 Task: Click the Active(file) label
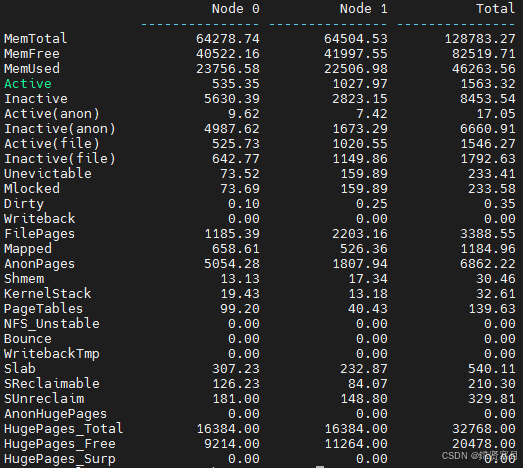(52, 144)
